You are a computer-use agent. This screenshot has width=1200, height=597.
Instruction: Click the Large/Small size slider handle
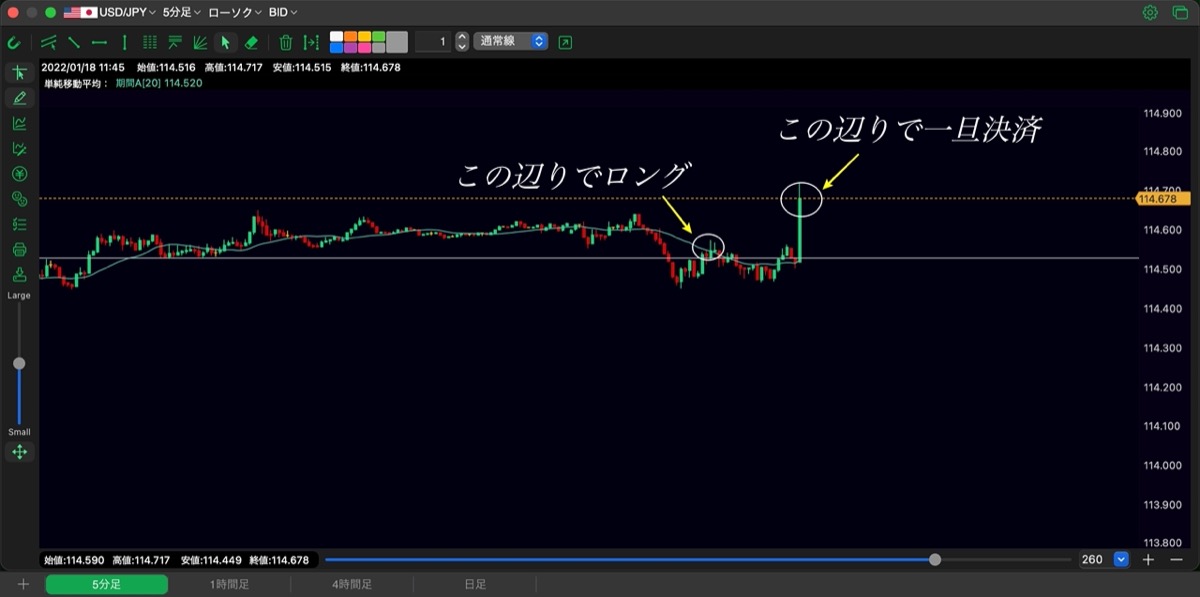19,364
